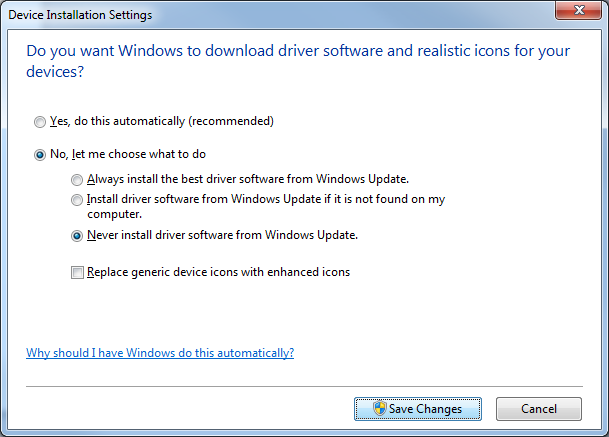This screenshot has width=609, height=437.
Task: Choose the "Install driver software if not found" radio circle
Action: coord(77,200)
